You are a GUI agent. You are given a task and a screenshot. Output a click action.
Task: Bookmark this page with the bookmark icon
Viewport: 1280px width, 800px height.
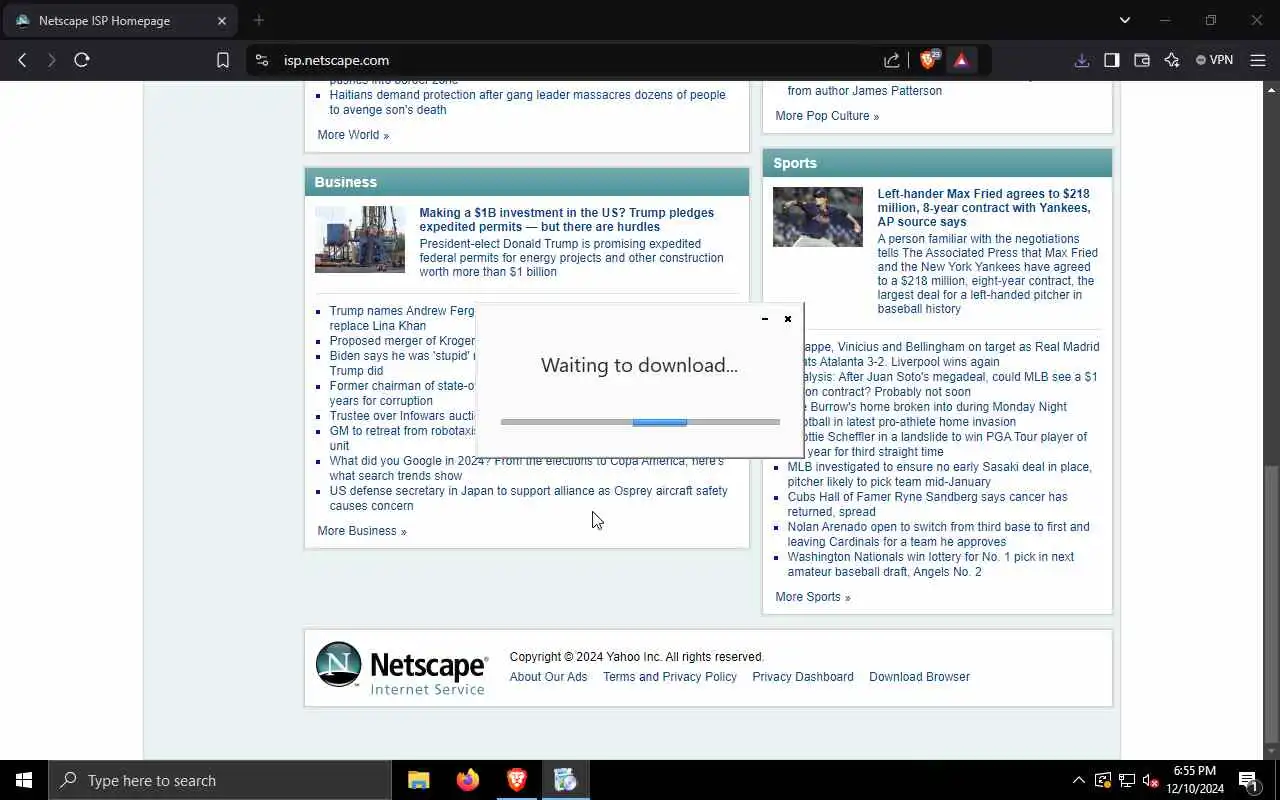click(223, 60)
